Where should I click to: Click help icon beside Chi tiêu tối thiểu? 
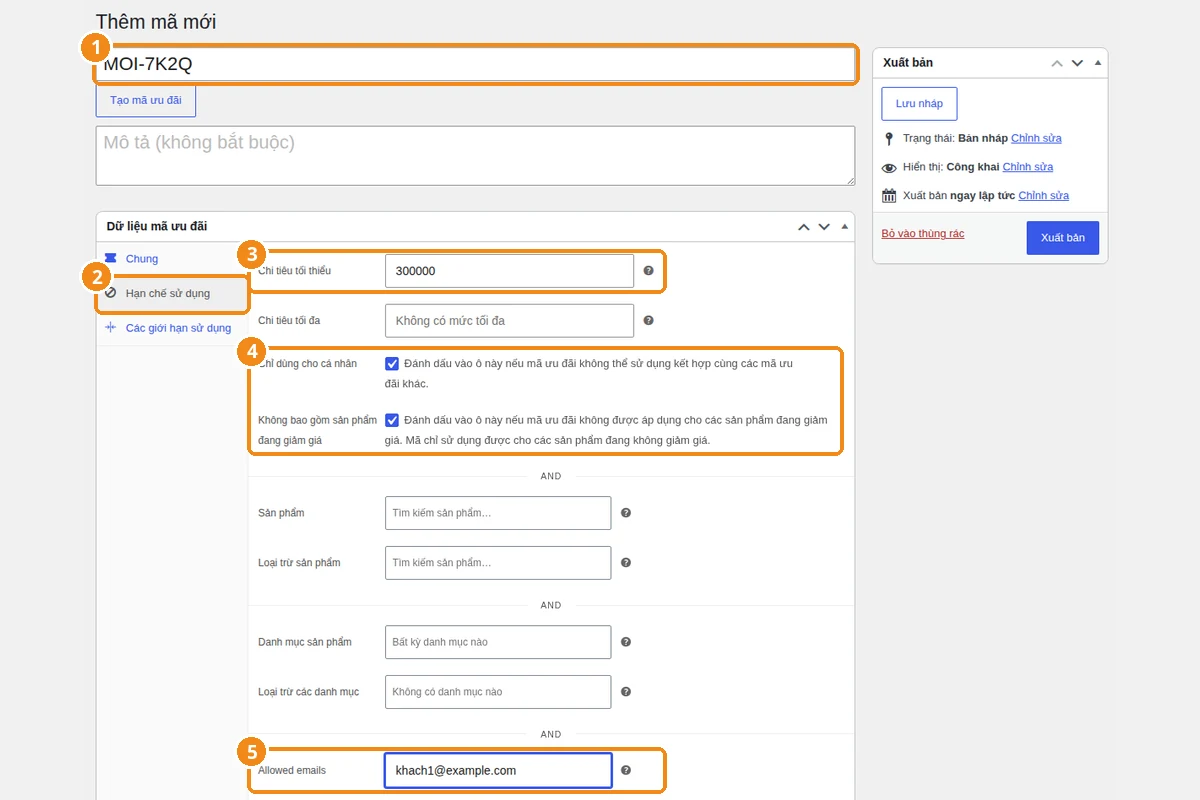click(648, 271)
